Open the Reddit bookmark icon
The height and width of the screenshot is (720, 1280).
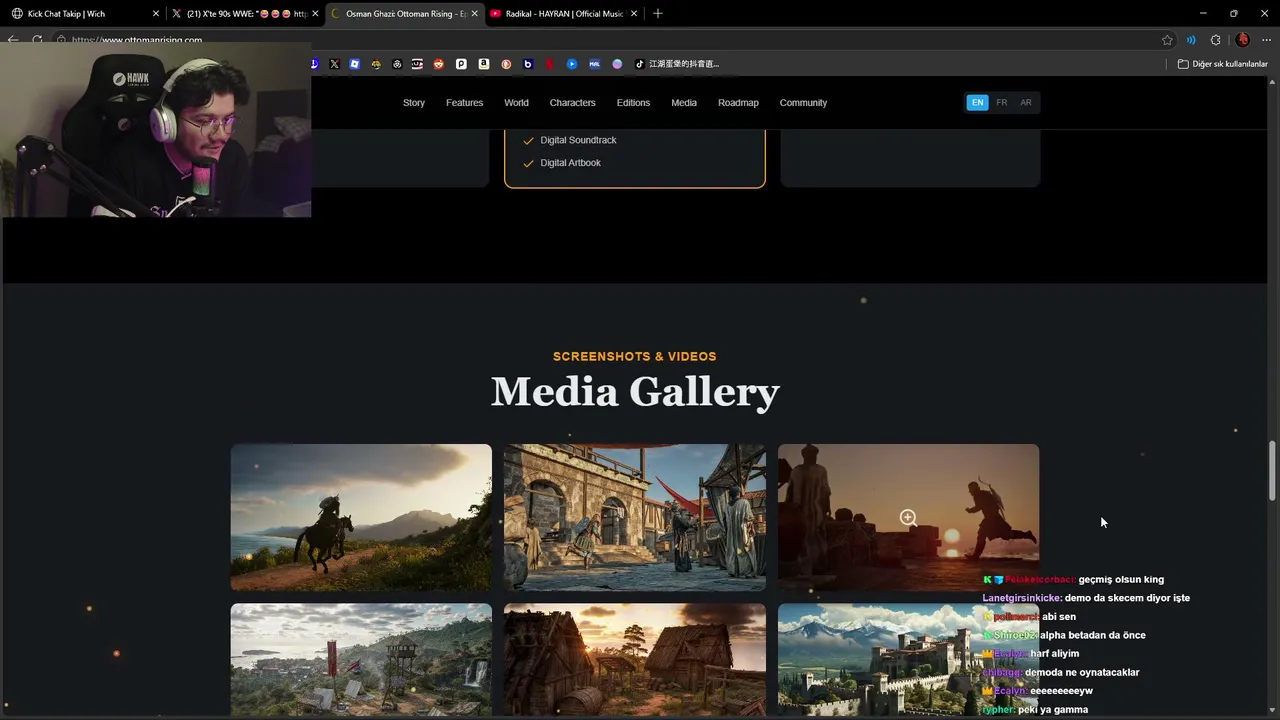438,64
